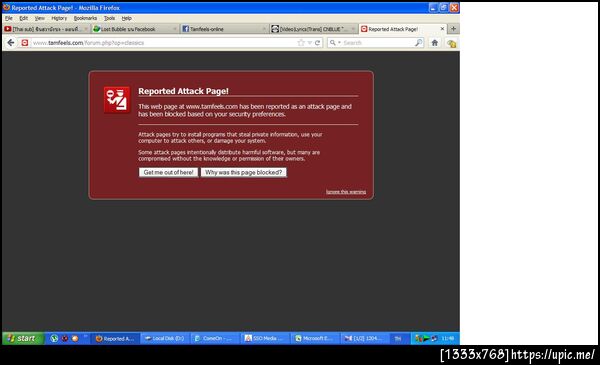Bookmark this page with the star icon

click(301, 43)
